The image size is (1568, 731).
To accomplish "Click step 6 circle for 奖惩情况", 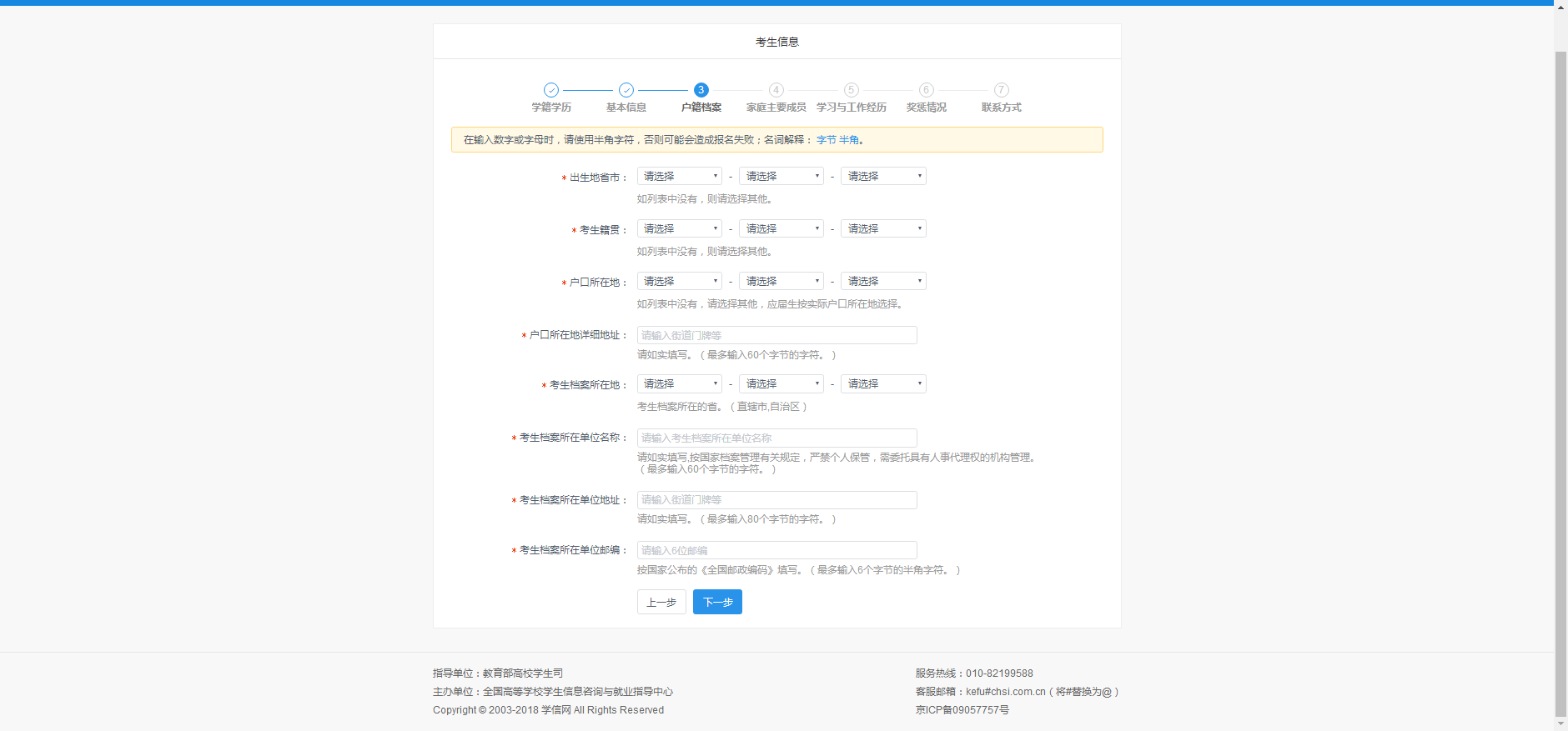I will pyautogui.click(x=926, y=90).
